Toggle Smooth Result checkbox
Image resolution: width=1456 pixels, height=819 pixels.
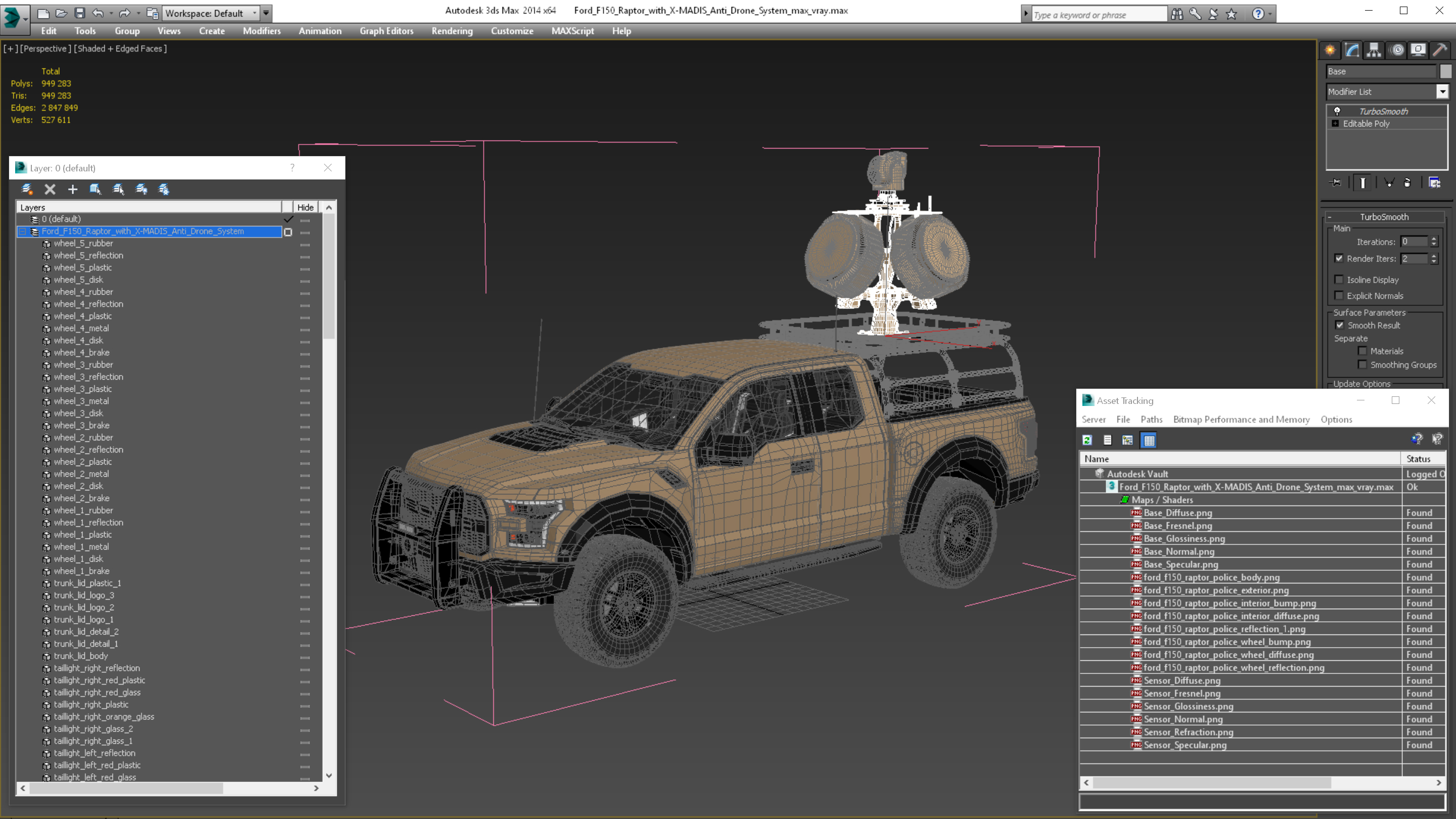click(1340, 325)
